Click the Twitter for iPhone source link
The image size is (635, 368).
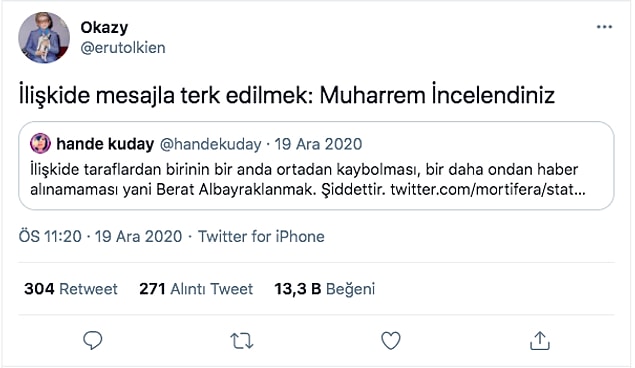click(261, 236)
